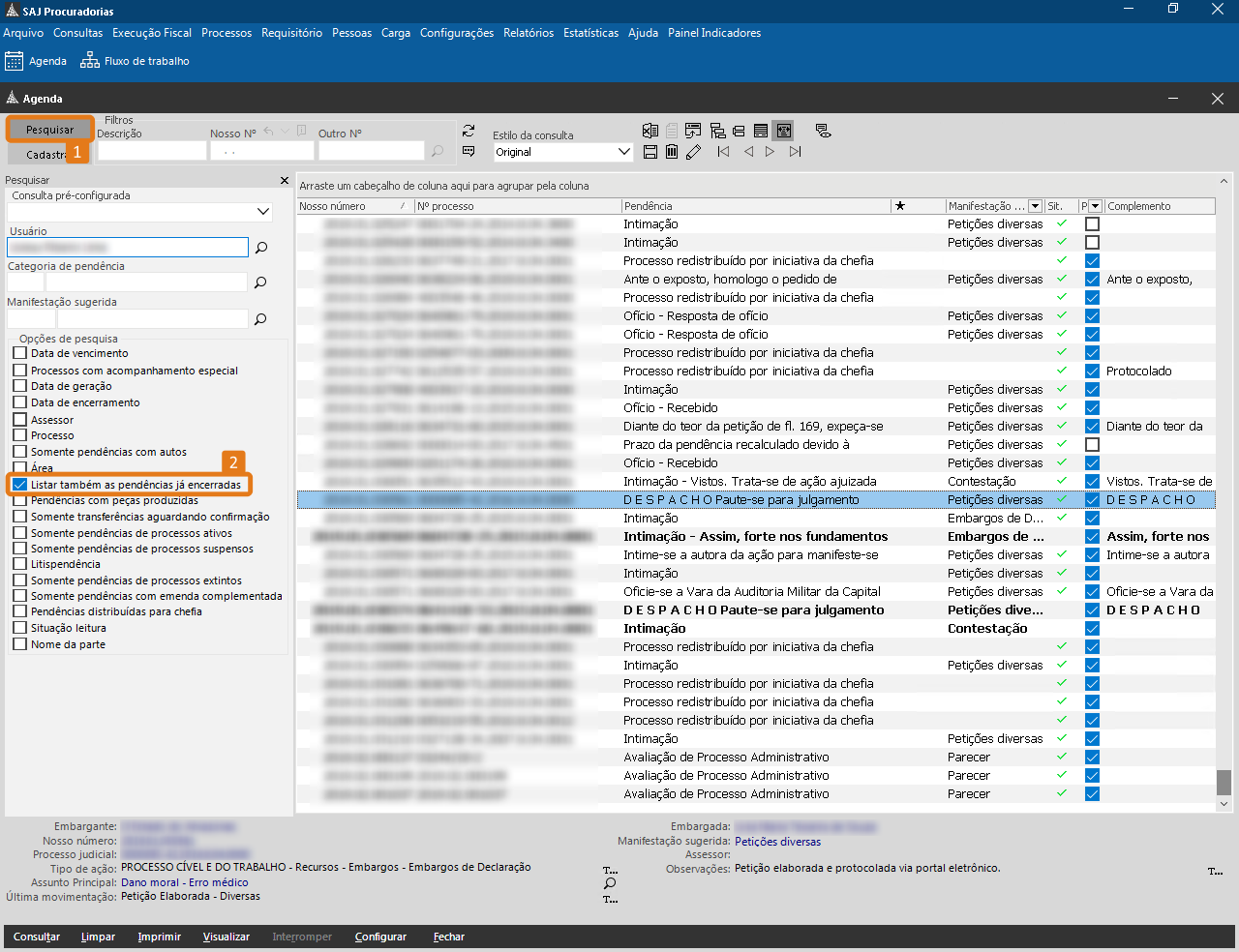Screen dimensions: 1239x952
Task: Open the Manifestação column filter dropdown
Action: [x=1035, y=206]
